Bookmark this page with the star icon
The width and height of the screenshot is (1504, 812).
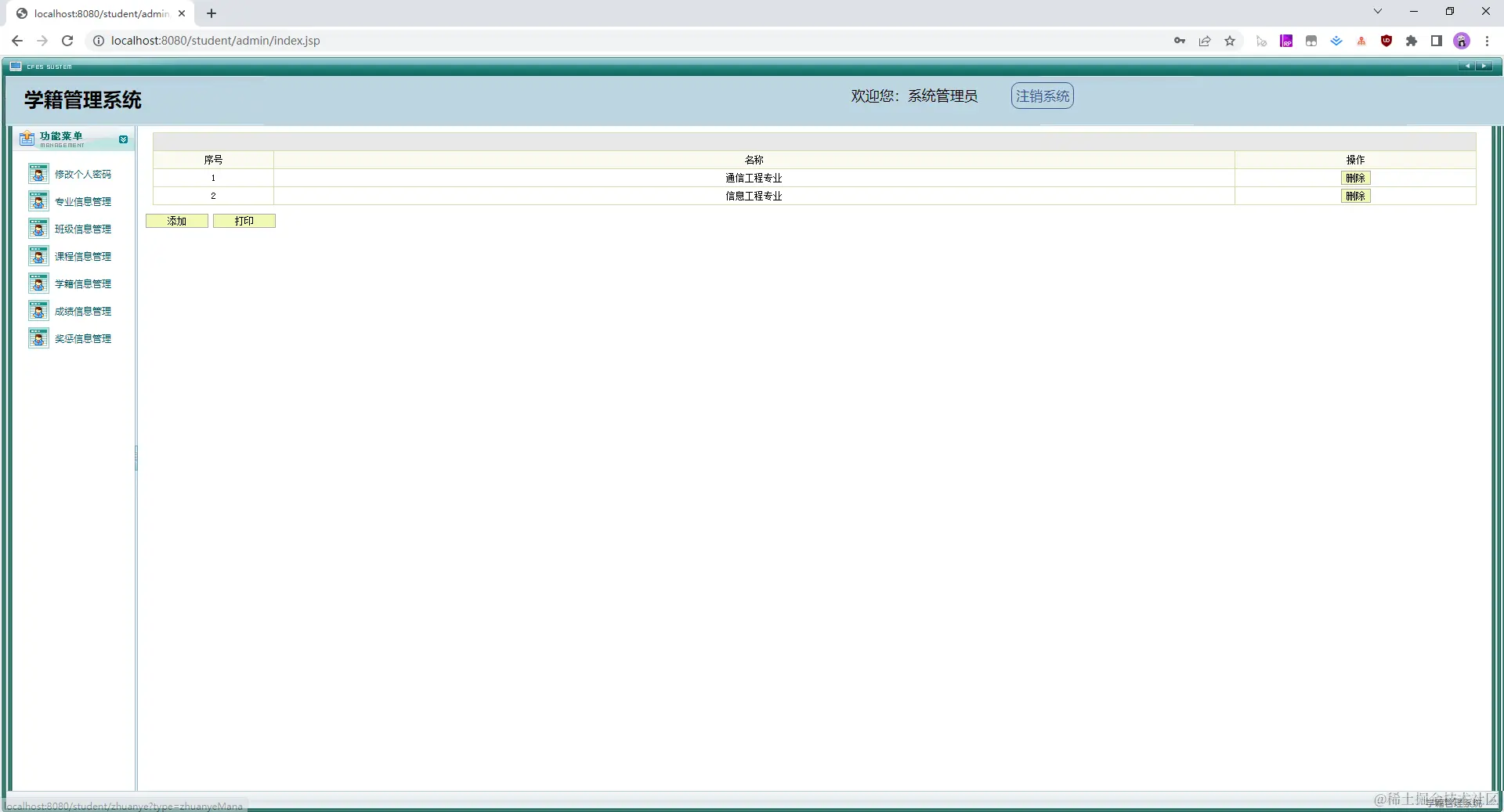coord(1230,41)
